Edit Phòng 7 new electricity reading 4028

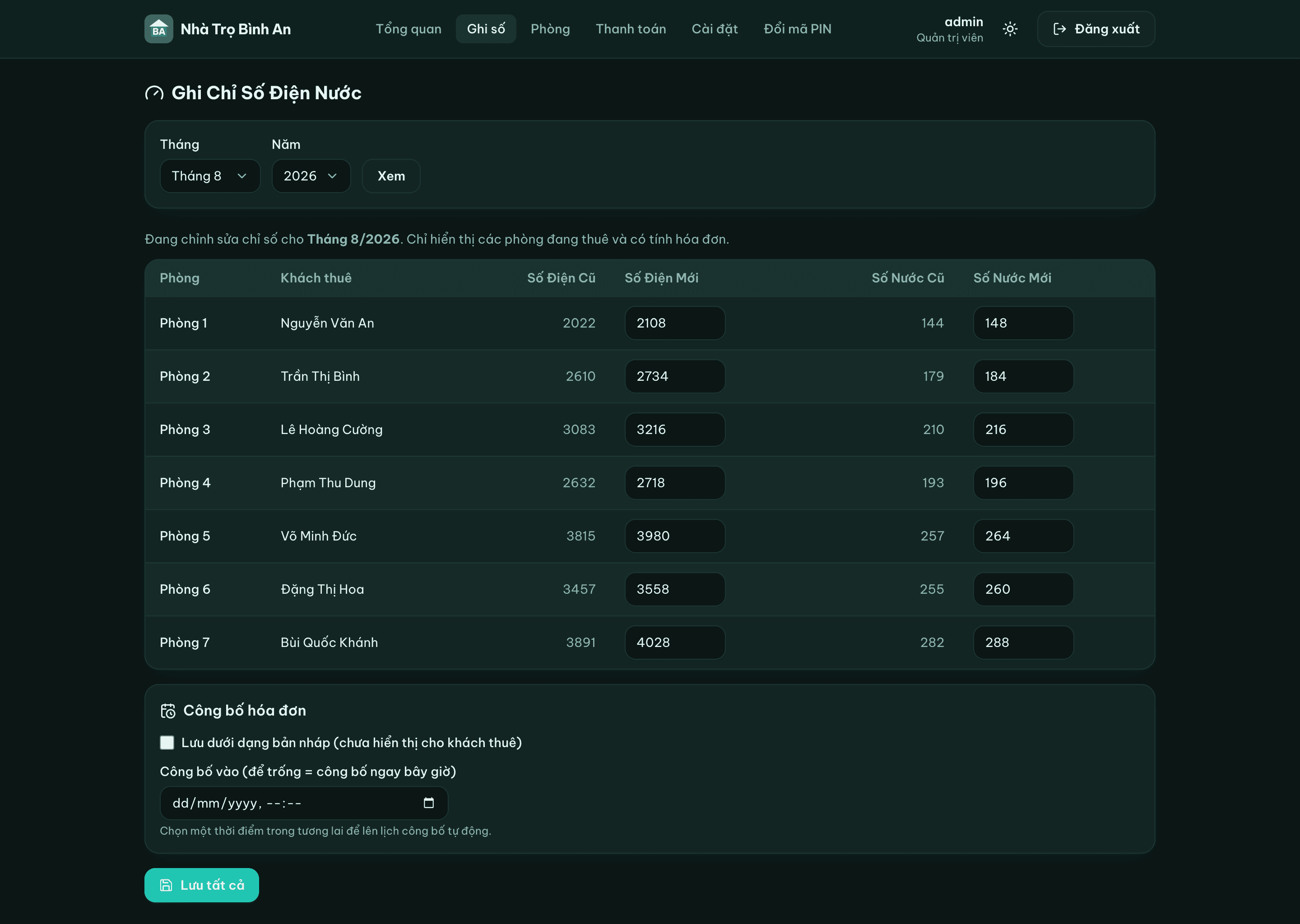(675, 642)
